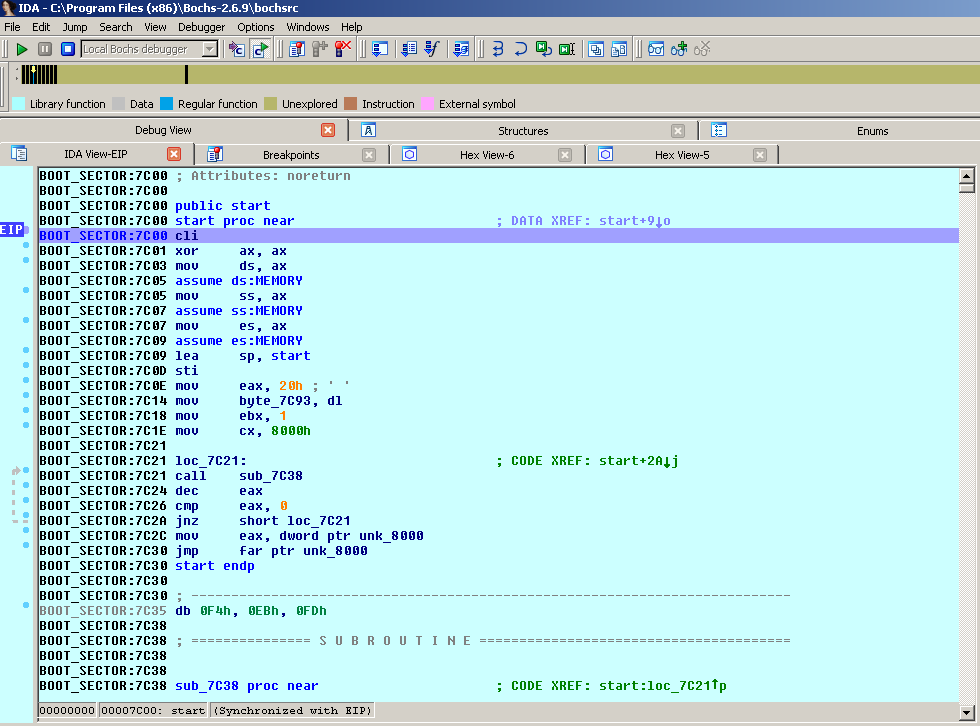This screenshot has width=980, height=726.
Task: Click the Library function color swatch
Action: coord(19,104)
